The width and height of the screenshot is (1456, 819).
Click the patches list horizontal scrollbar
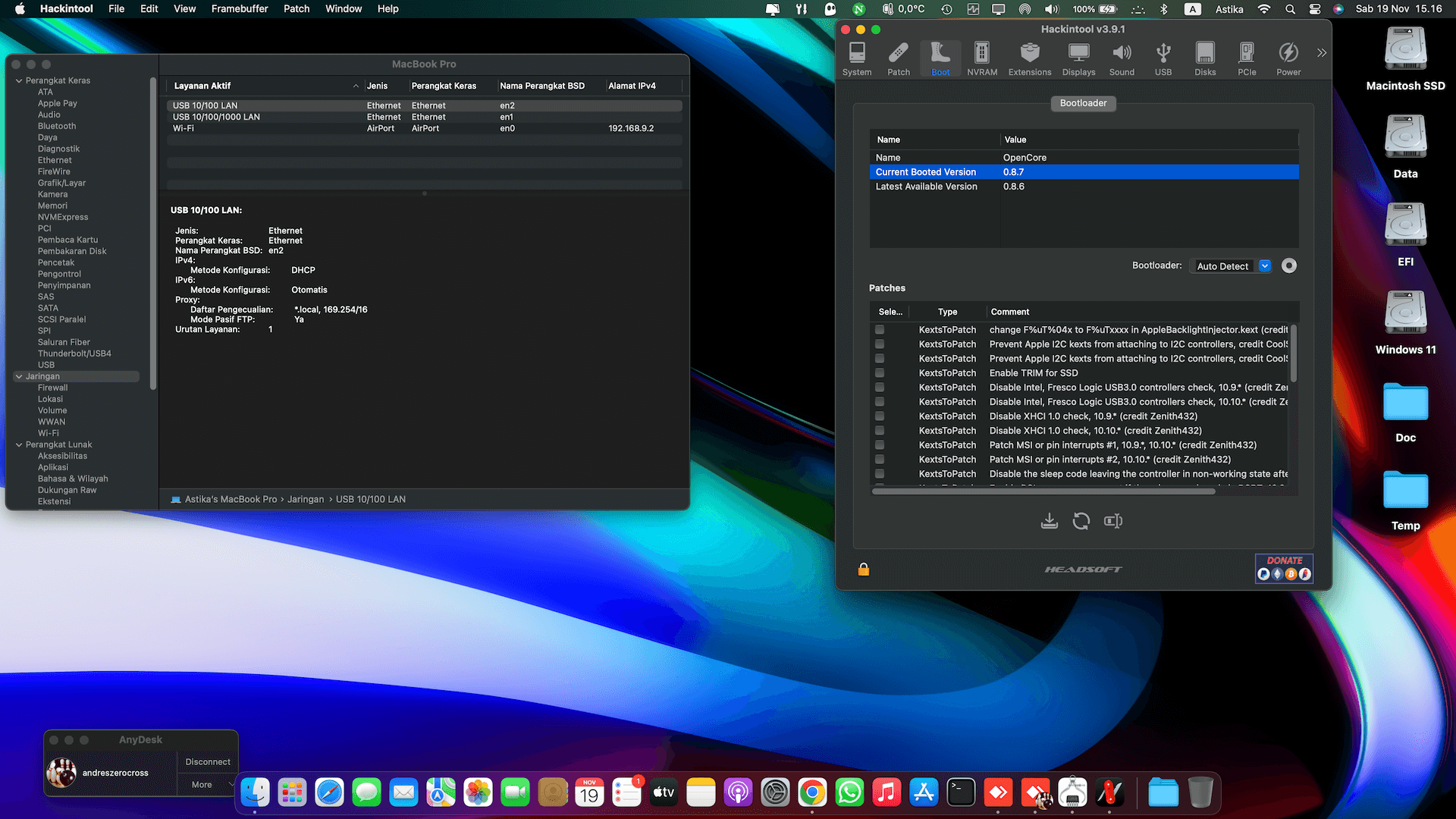pos(1043,491)
